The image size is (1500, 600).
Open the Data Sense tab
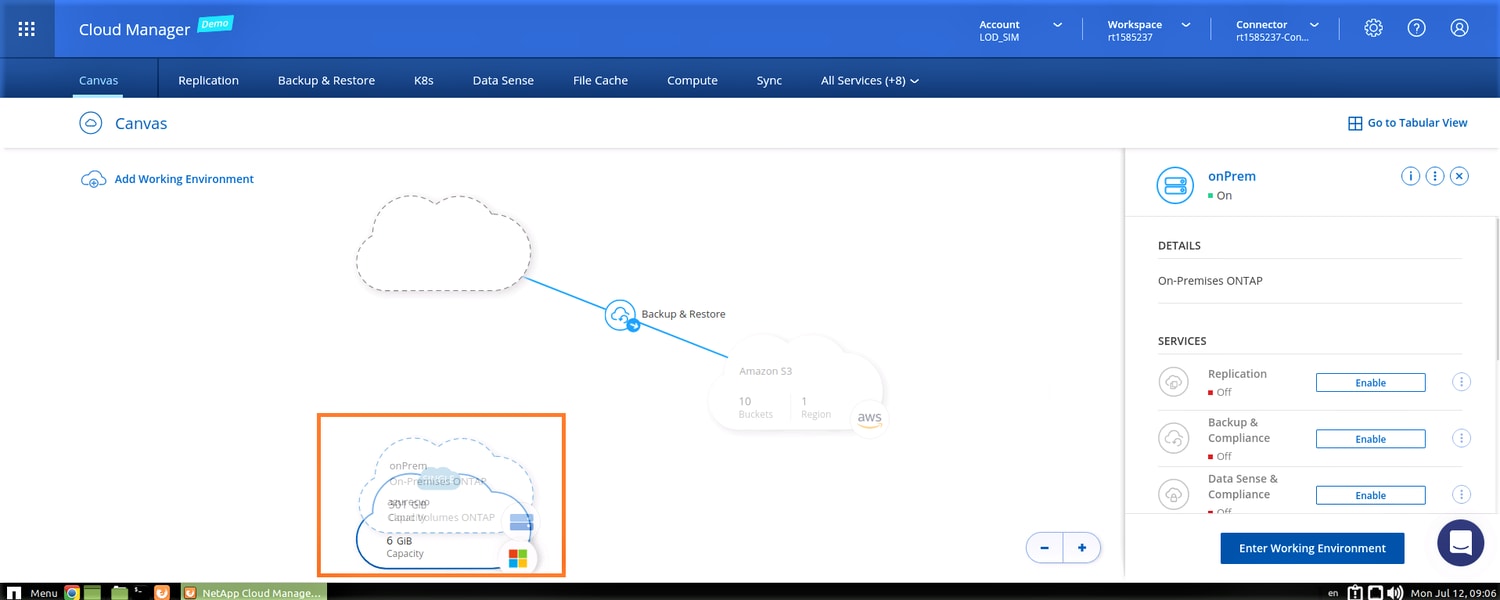[x=503, y=80]
